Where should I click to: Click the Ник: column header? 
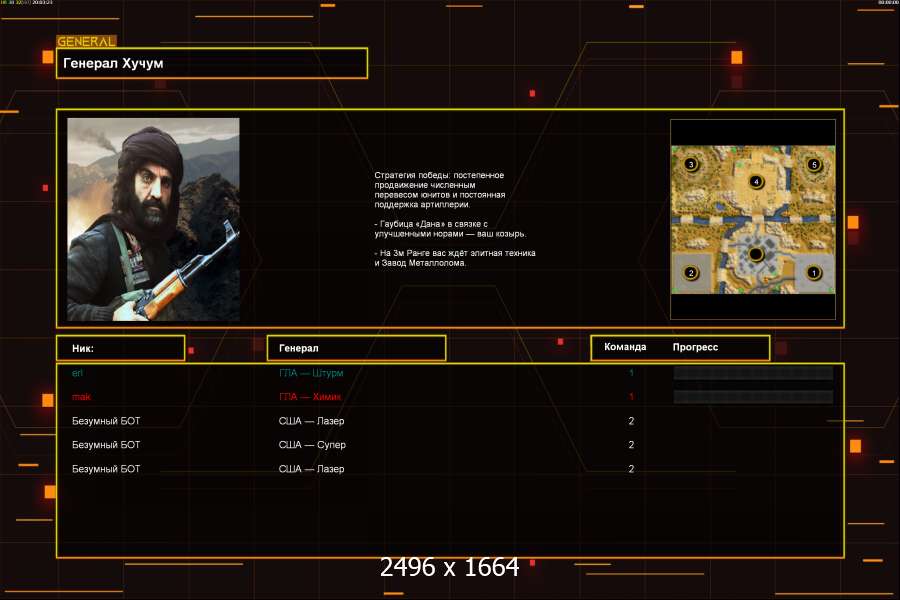point(121,348)
